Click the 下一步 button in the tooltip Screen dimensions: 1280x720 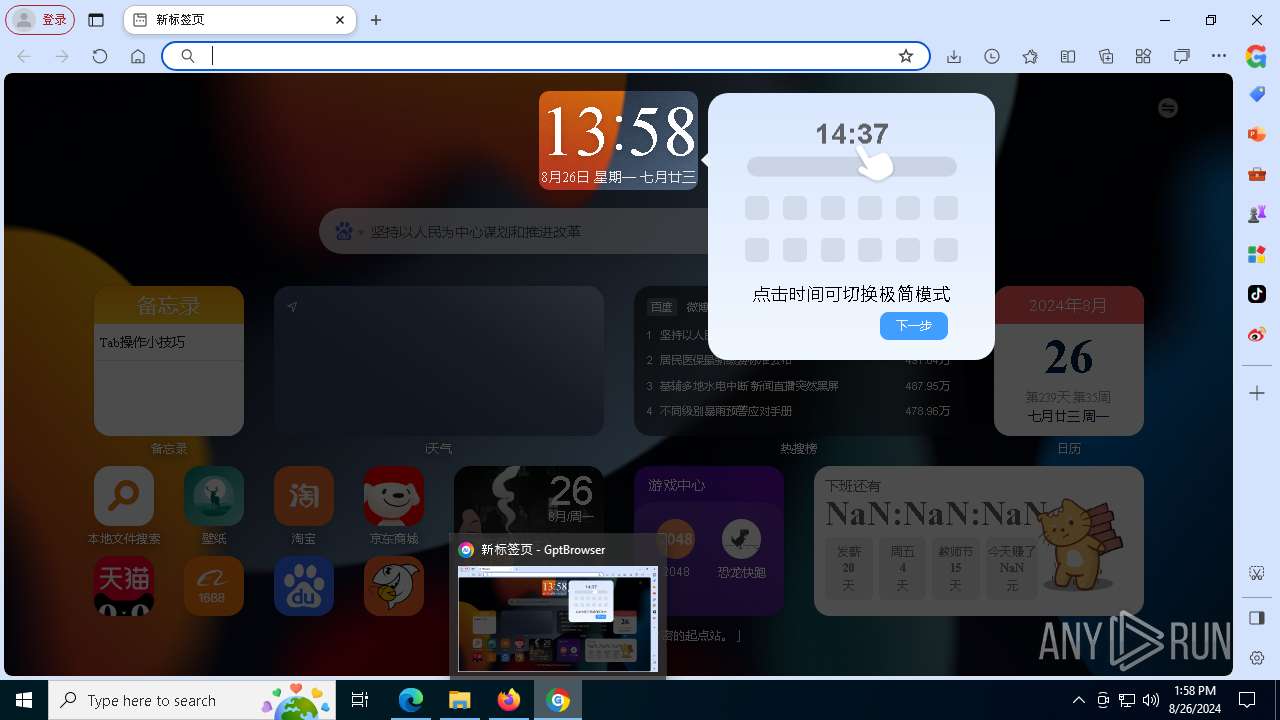point(914,326)
